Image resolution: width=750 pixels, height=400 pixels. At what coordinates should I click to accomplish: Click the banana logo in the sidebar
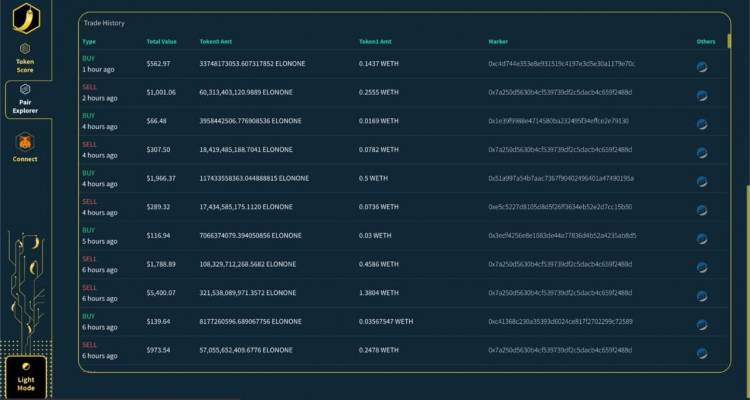(25, 16)
